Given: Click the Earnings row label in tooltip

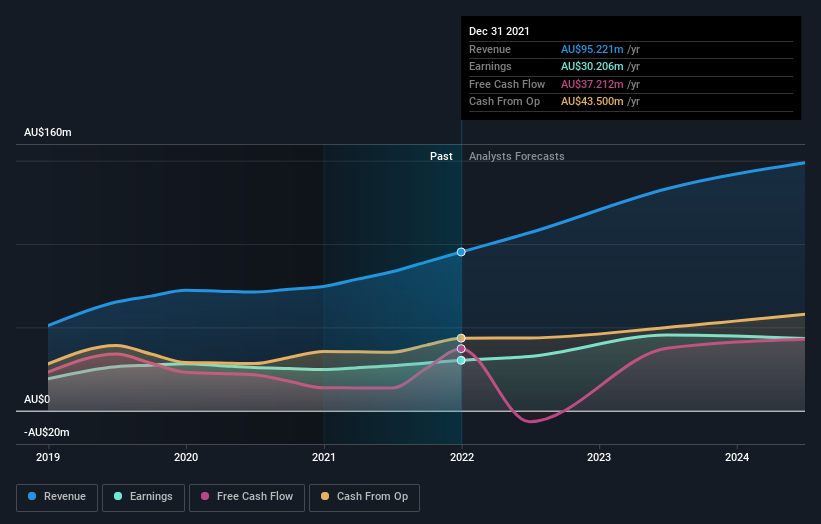Looking at the screenshot, I should coord(490,66).
